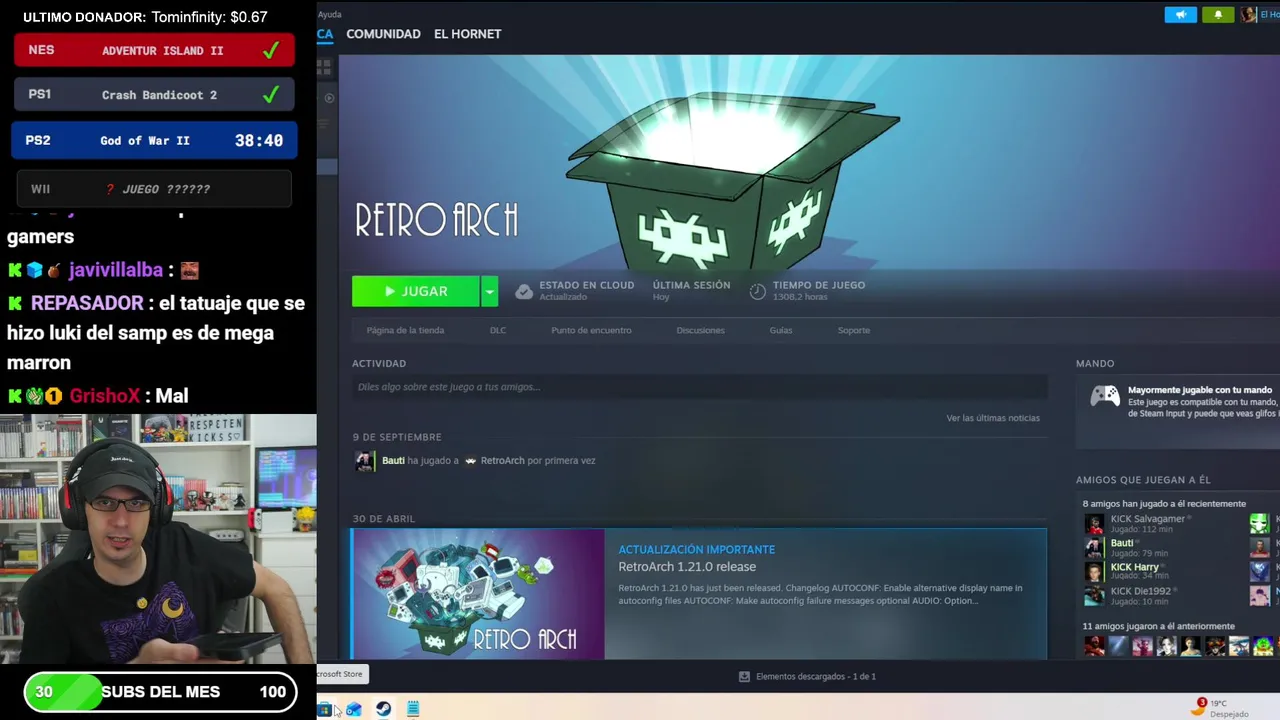Click the Bauti name in activity feed
Screen dimensions: 1280x720
pos(393,461)
